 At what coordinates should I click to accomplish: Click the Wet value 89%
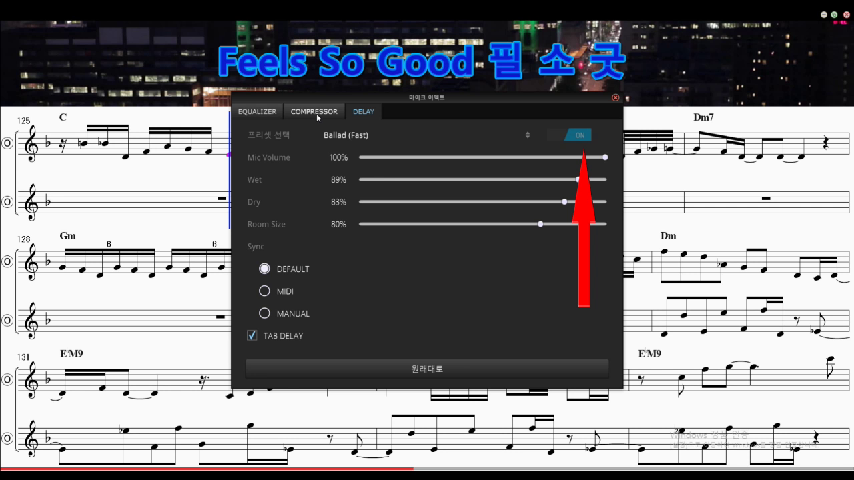click(339, 180)
